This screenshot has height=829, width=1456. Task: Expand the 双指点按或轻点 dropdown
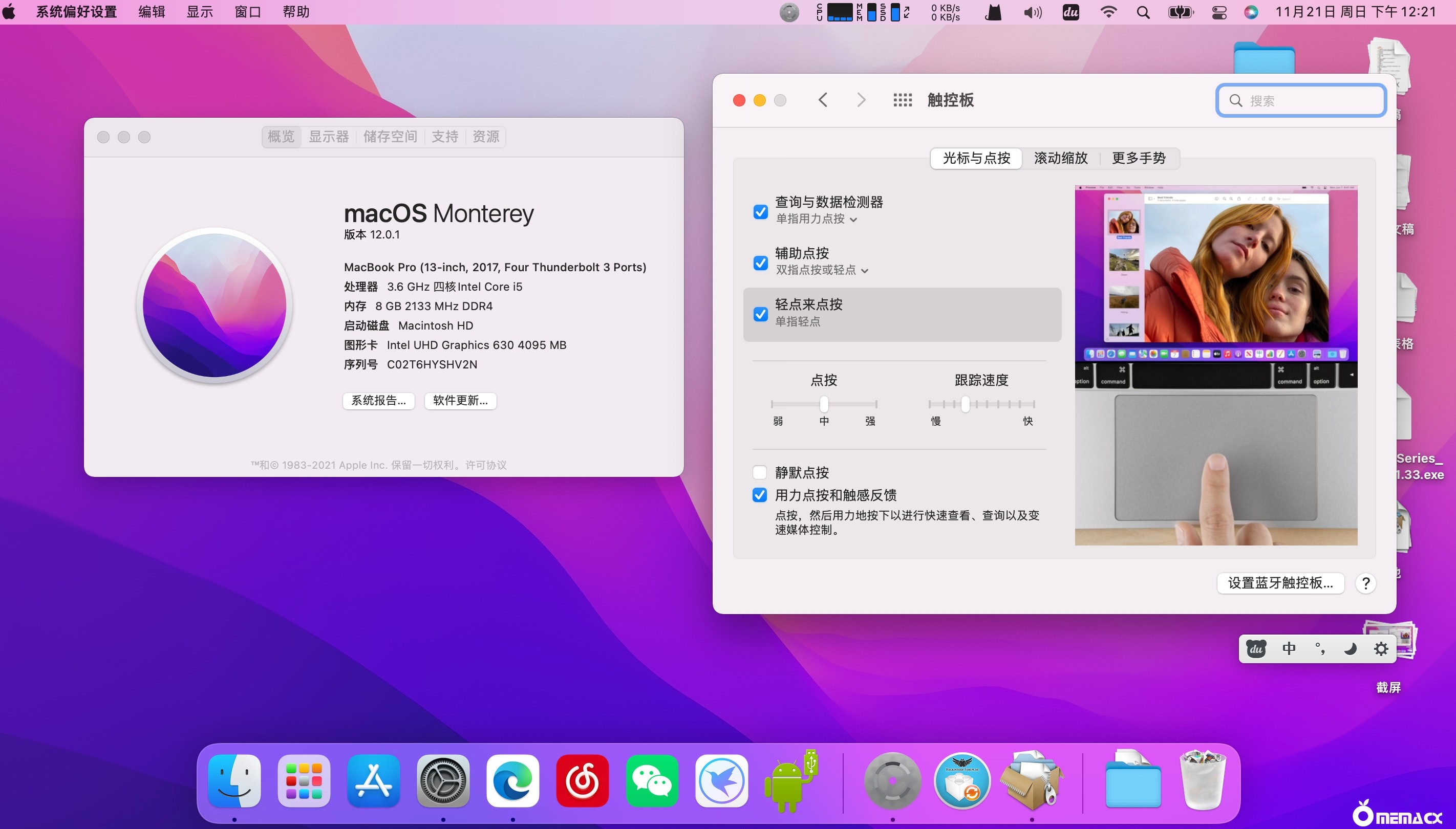click(864, 271)
